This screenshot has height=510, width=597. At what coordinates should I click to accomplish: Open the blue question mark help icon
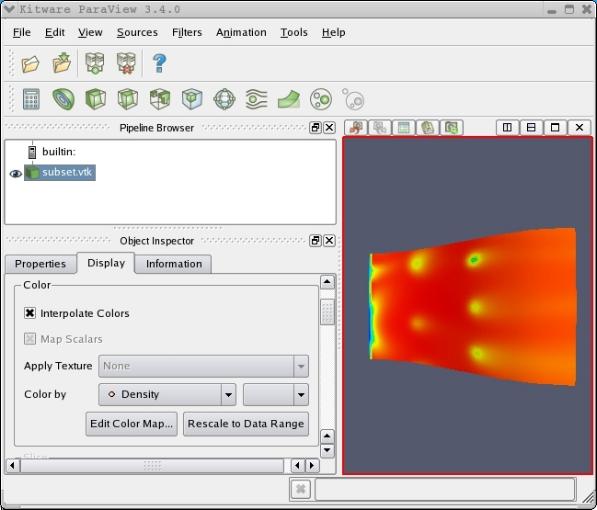159,63
